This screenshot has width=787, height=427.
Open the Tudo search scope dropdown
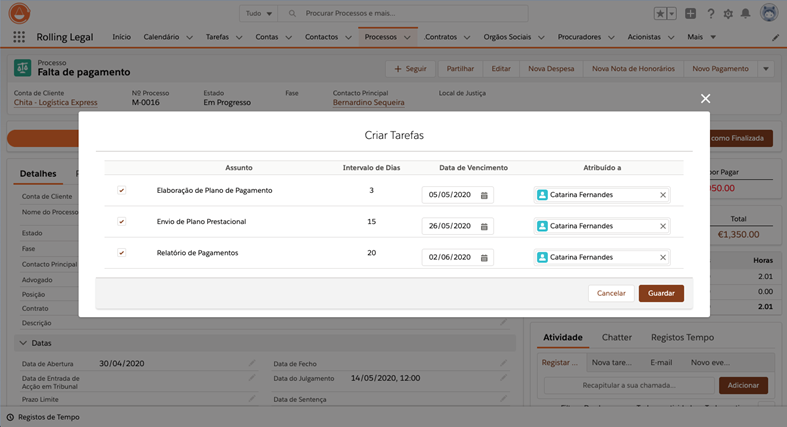click(x=258, y=14)
